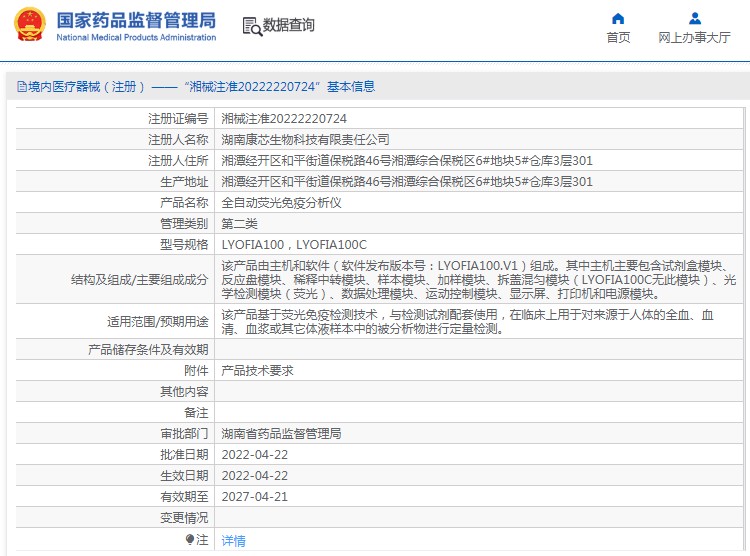
Task: Click National Medical Products Administration subtitle
Action: tap(136, 37)
